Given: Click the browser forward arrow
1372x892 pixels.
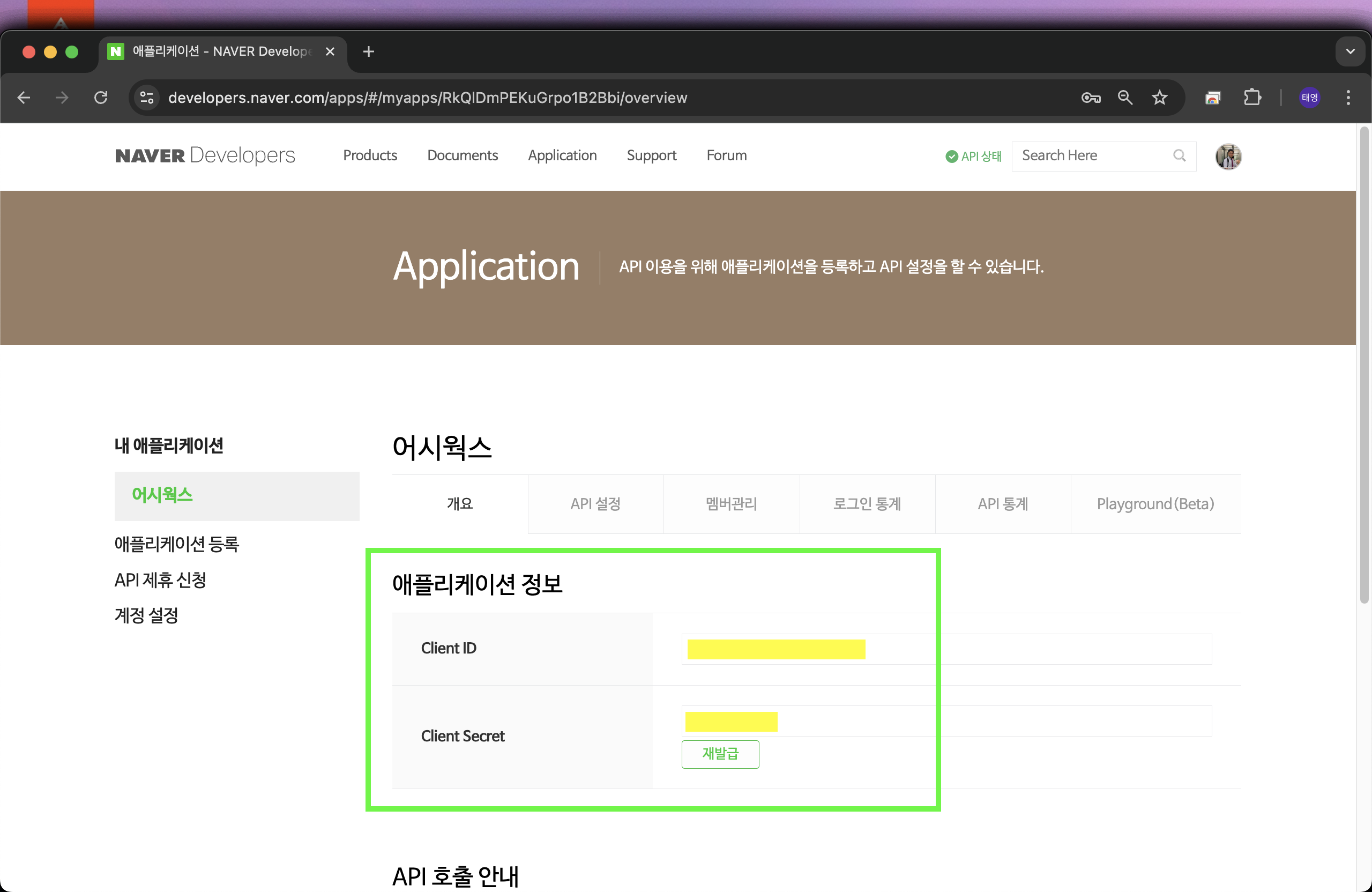Looking at the screenshot, I should tap(62, 98).
